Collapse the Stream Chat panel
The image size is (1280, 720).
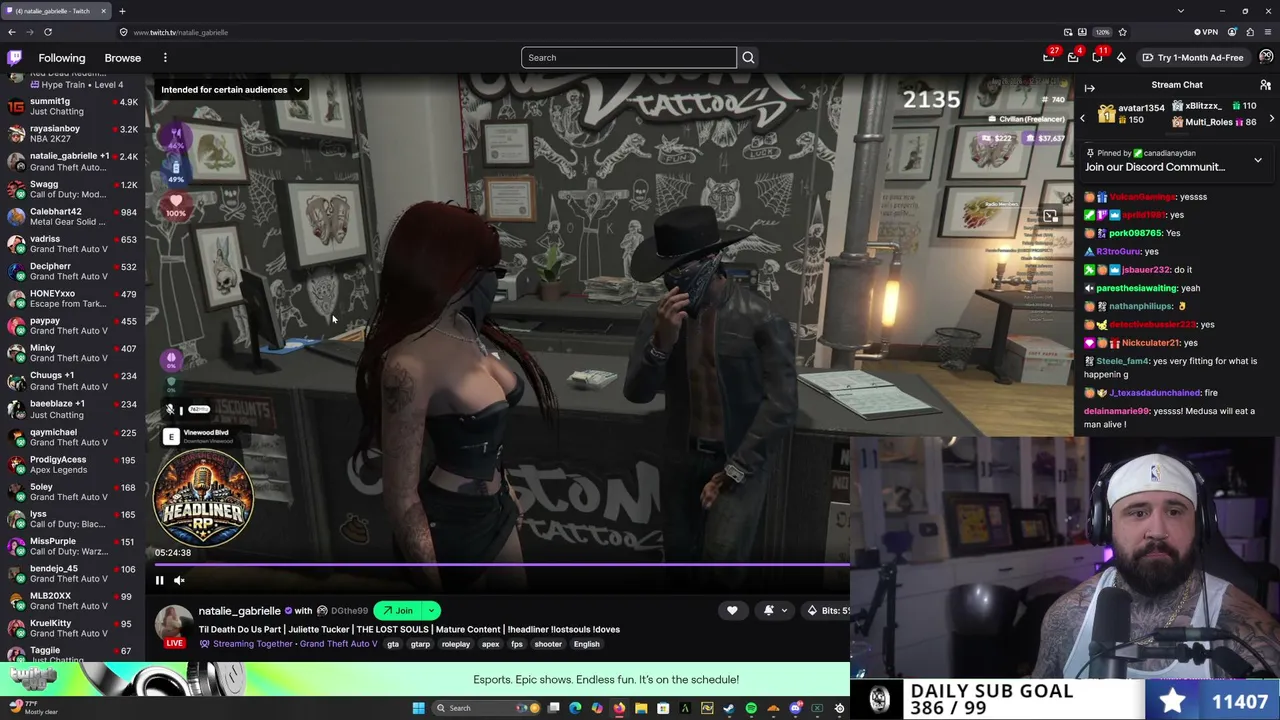1089,88
